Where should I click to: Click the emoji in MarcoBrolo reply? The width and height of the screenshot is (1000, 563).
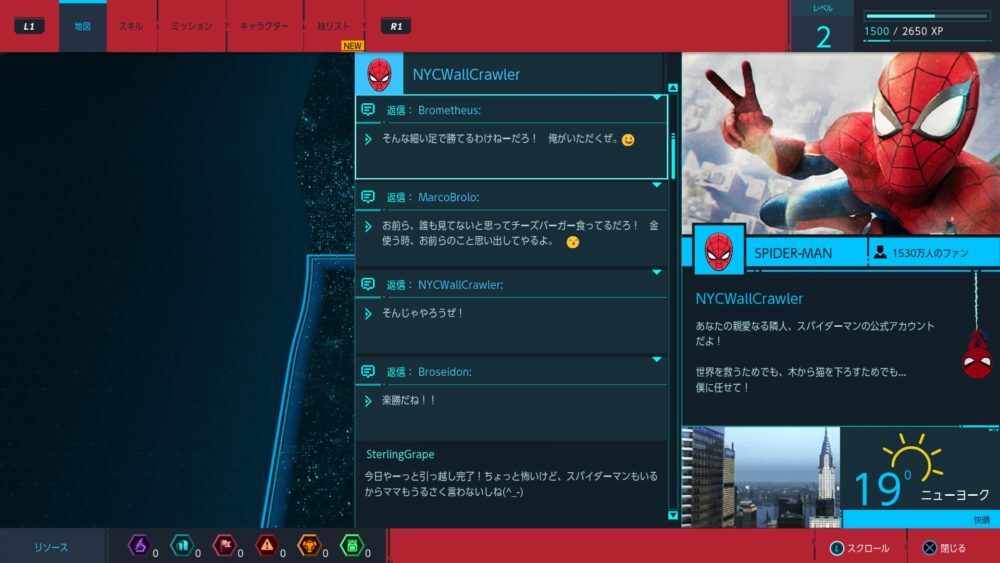(x=573, y=242)
